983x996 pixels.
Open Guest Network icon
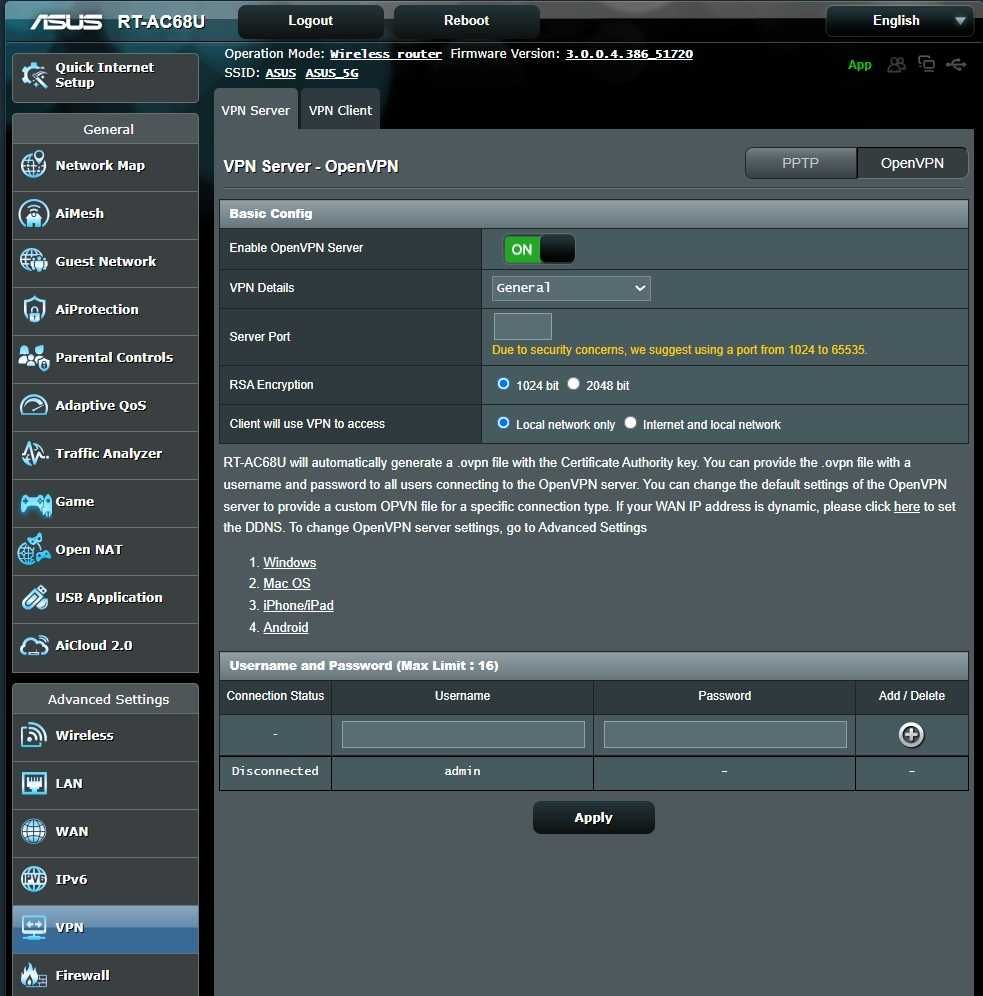click(34, 261)
